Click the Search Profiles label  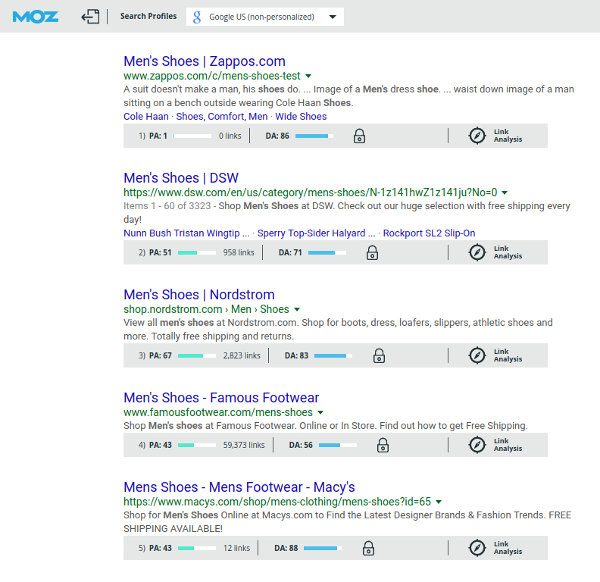[x=148, y=16]
